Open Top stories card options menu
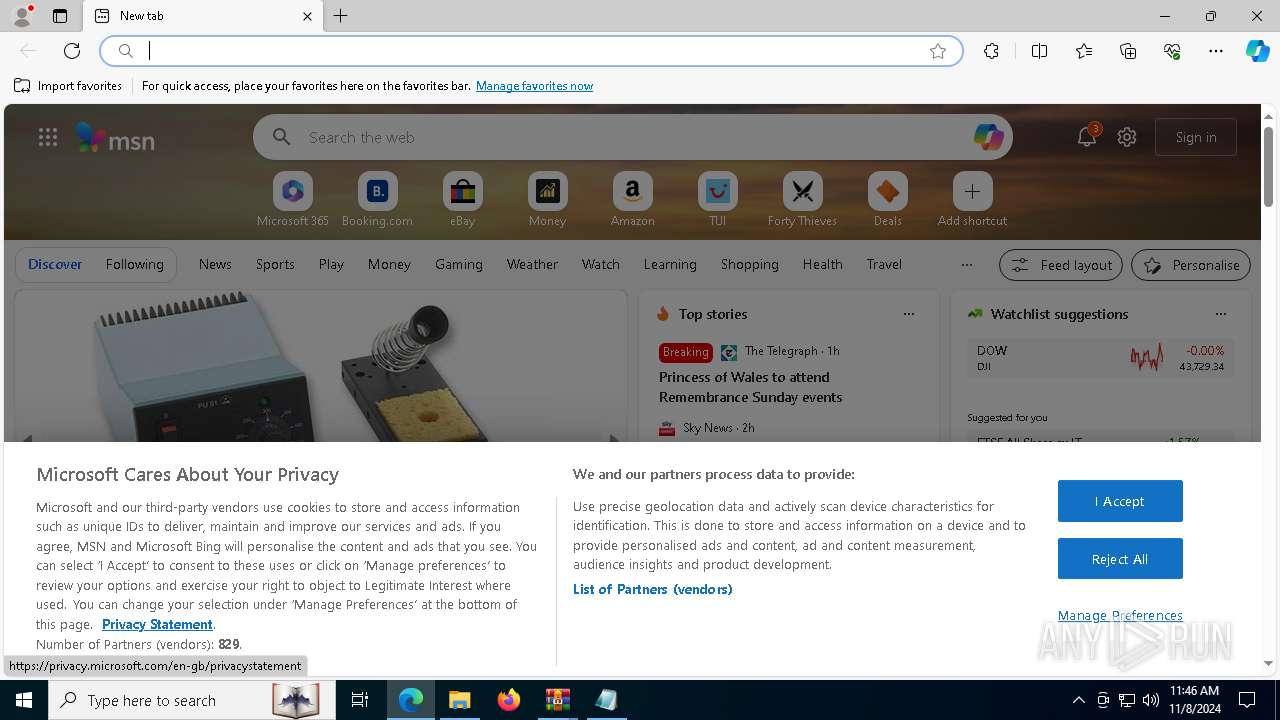 tap(908, 314)
